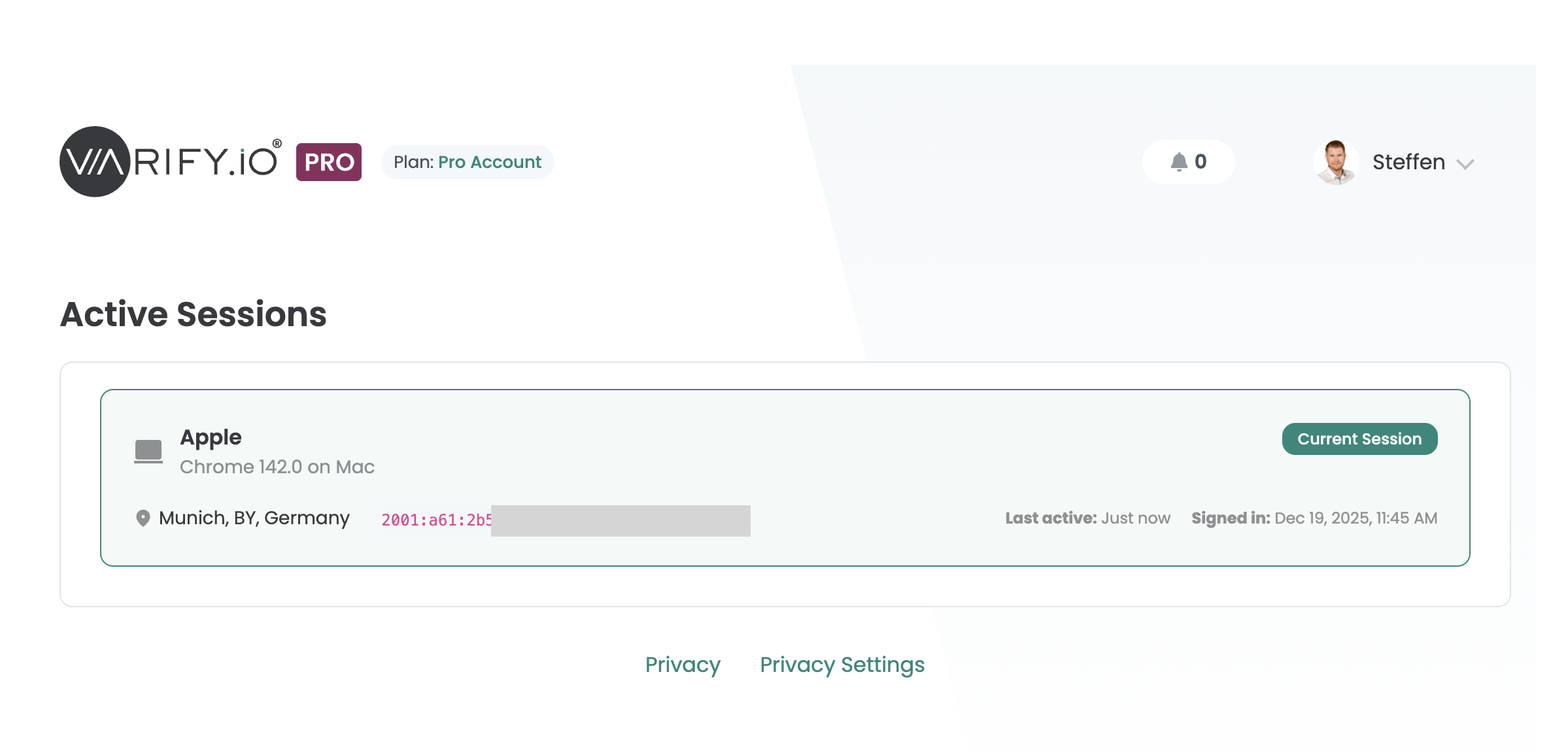Click the laptop device icon
This screenshot has width=1568, height=753.
[x=148, y=451]
